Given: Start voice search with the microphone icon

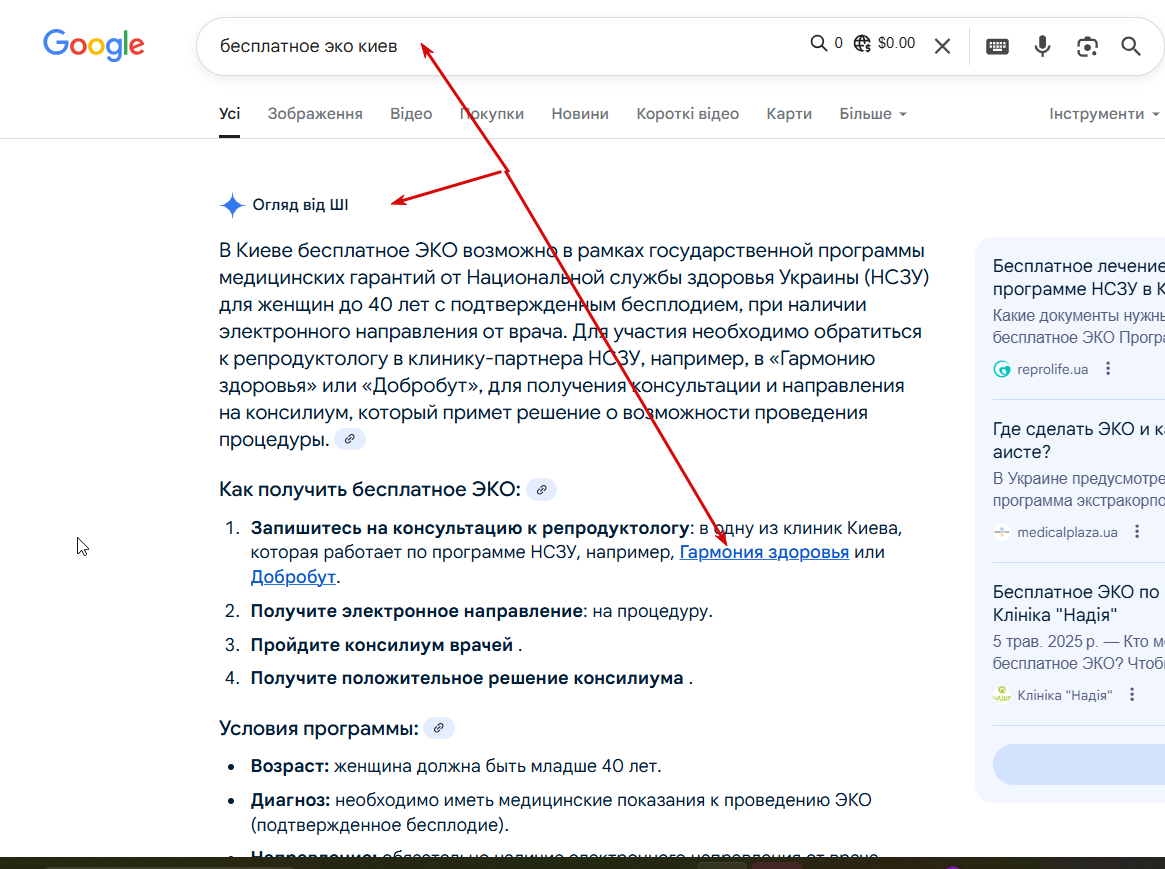Looking at the screenshot, I should click(1042, 46).
